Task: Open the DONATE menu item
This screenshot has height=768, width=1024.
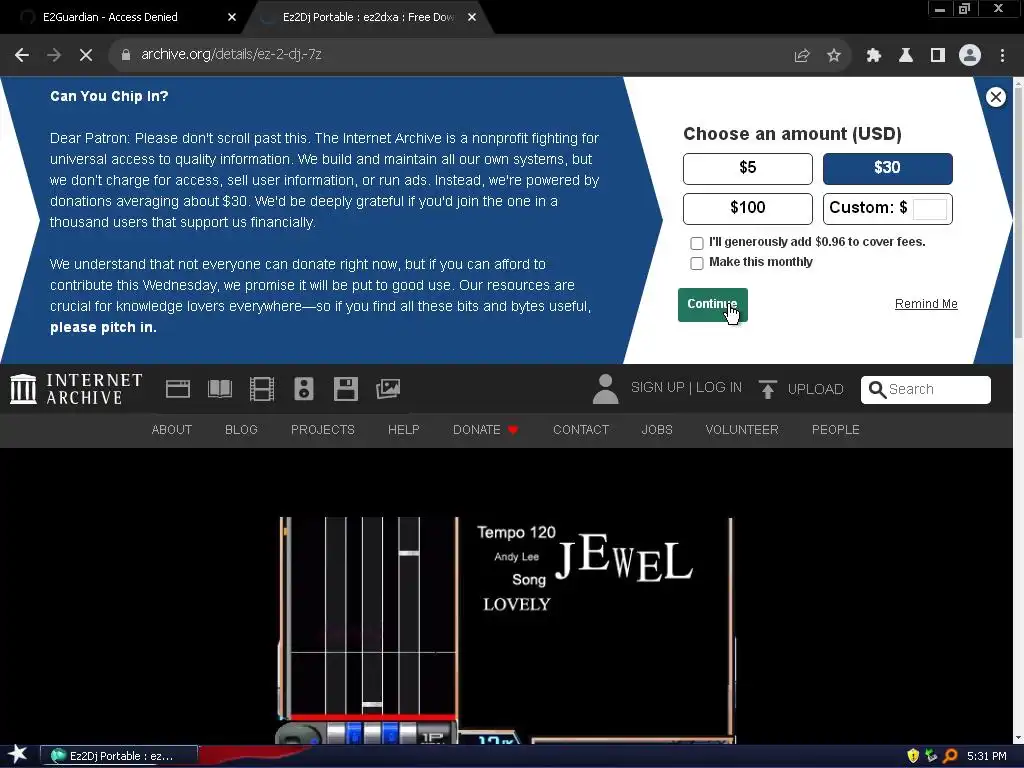Action: pyautogui.click(x=477, y=430)
